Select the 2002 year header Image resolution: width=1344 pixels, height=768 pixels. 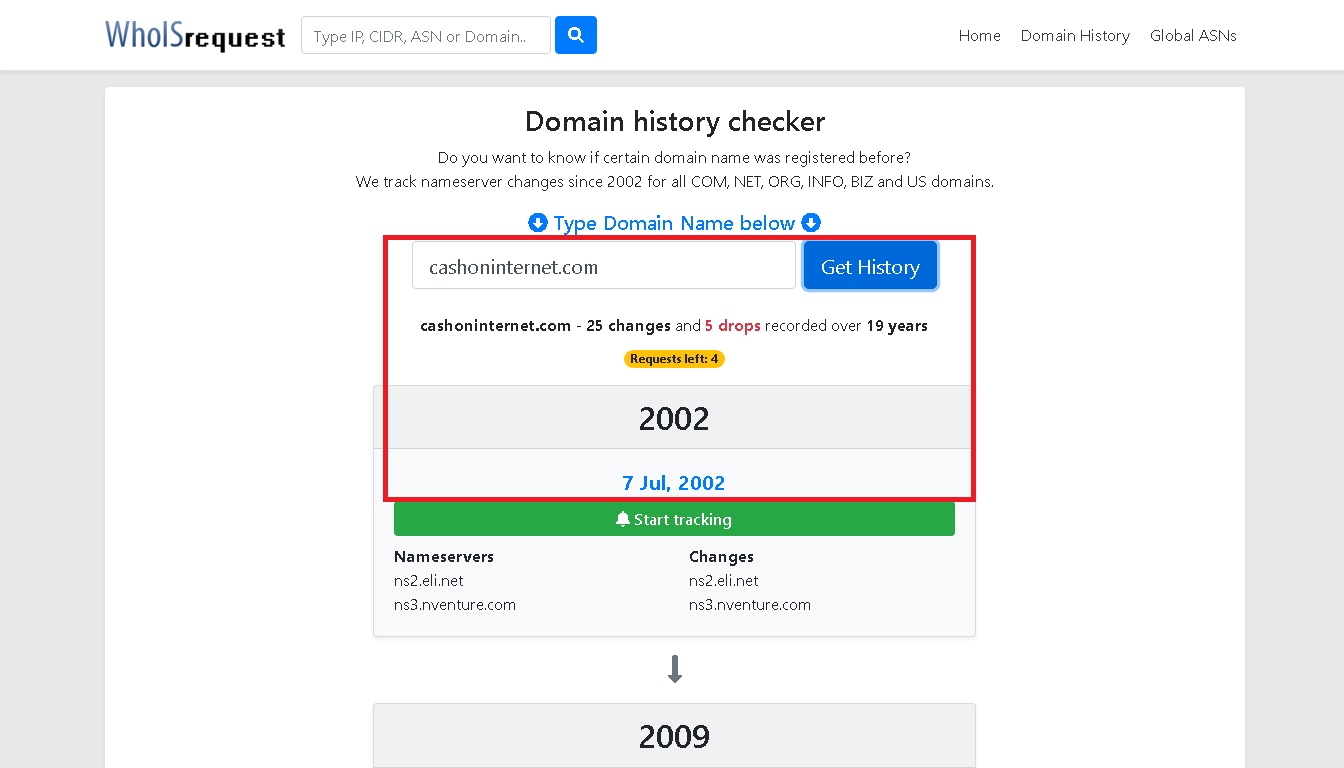pyautogui.click(x=674, y=418)
